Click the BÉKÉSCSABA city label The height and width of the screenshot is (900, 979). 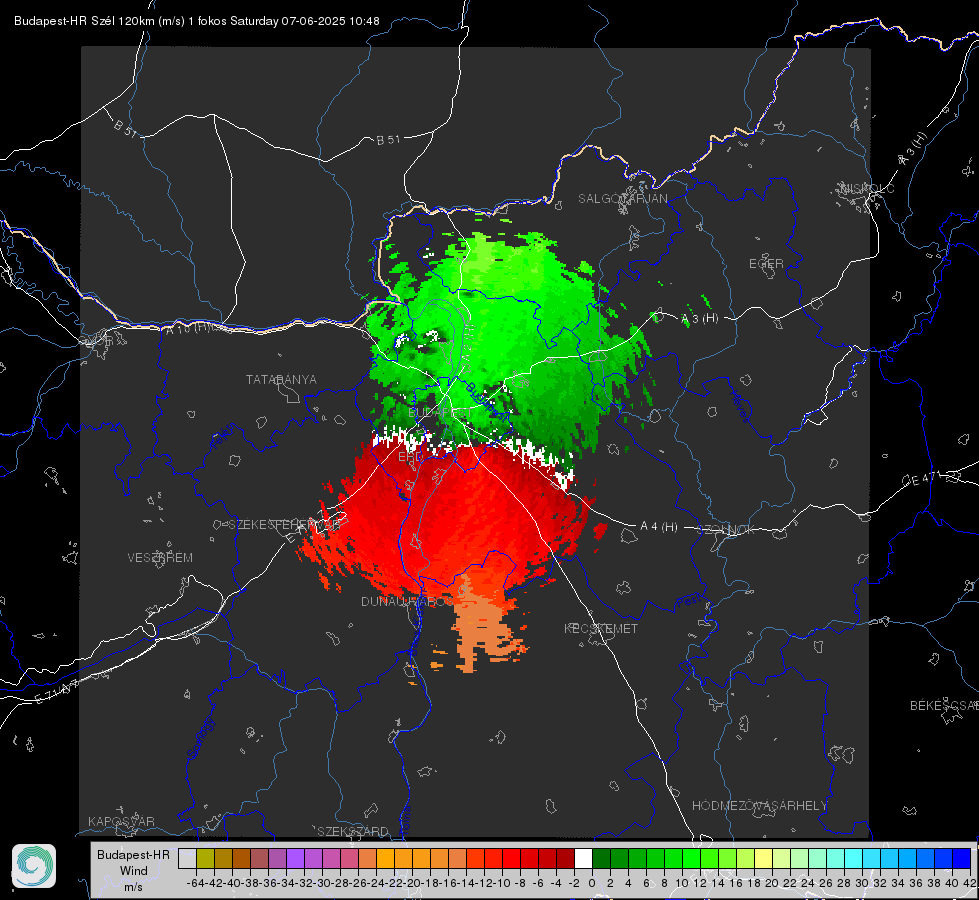point(944,706)
